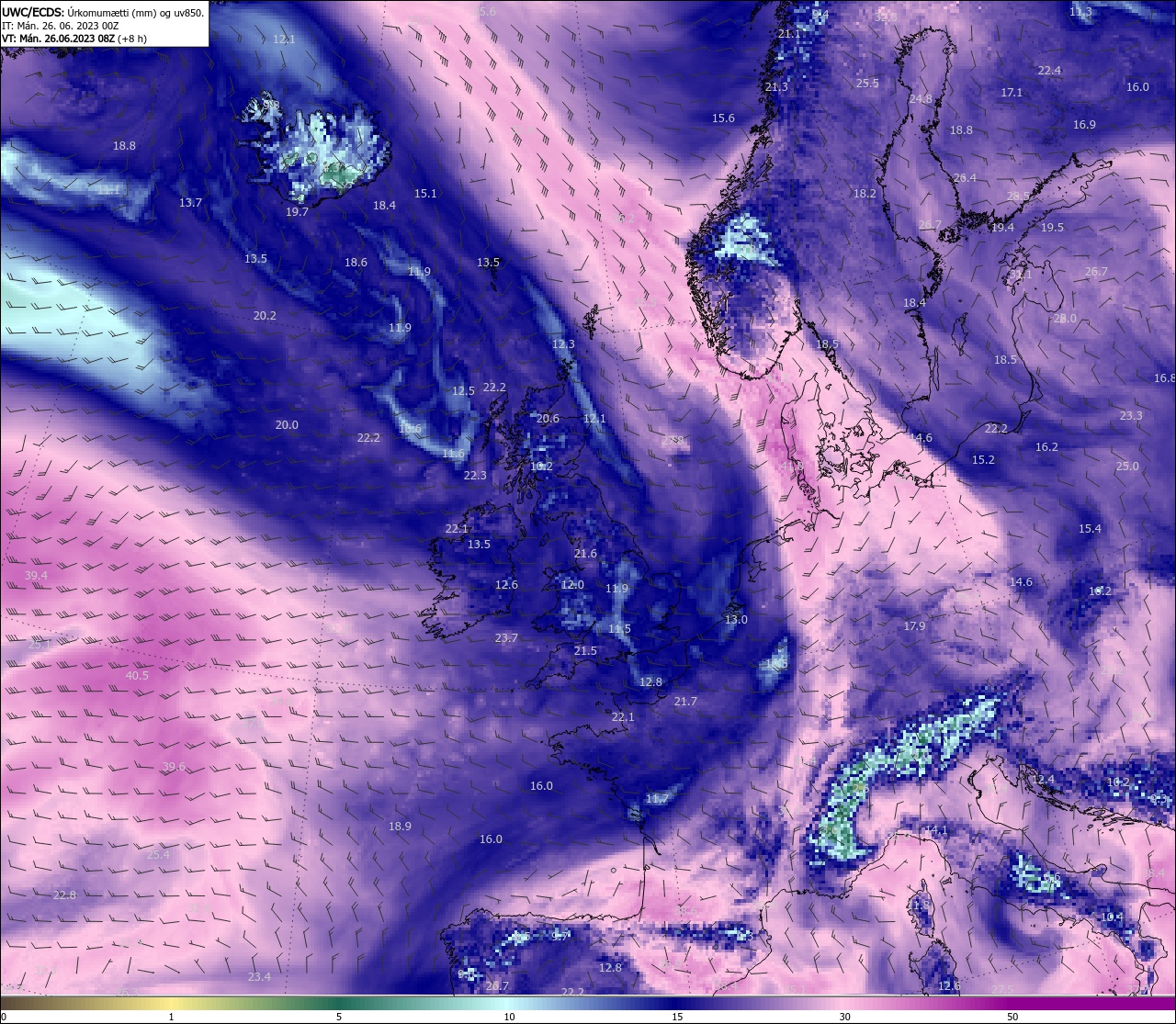Click the map value 15.4

tap(1090, 528)
